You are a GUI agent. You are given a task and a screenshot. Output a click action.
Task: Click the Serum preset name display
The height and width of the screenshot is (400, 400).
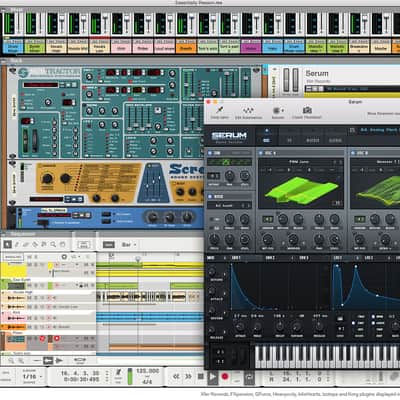[379, 130]
